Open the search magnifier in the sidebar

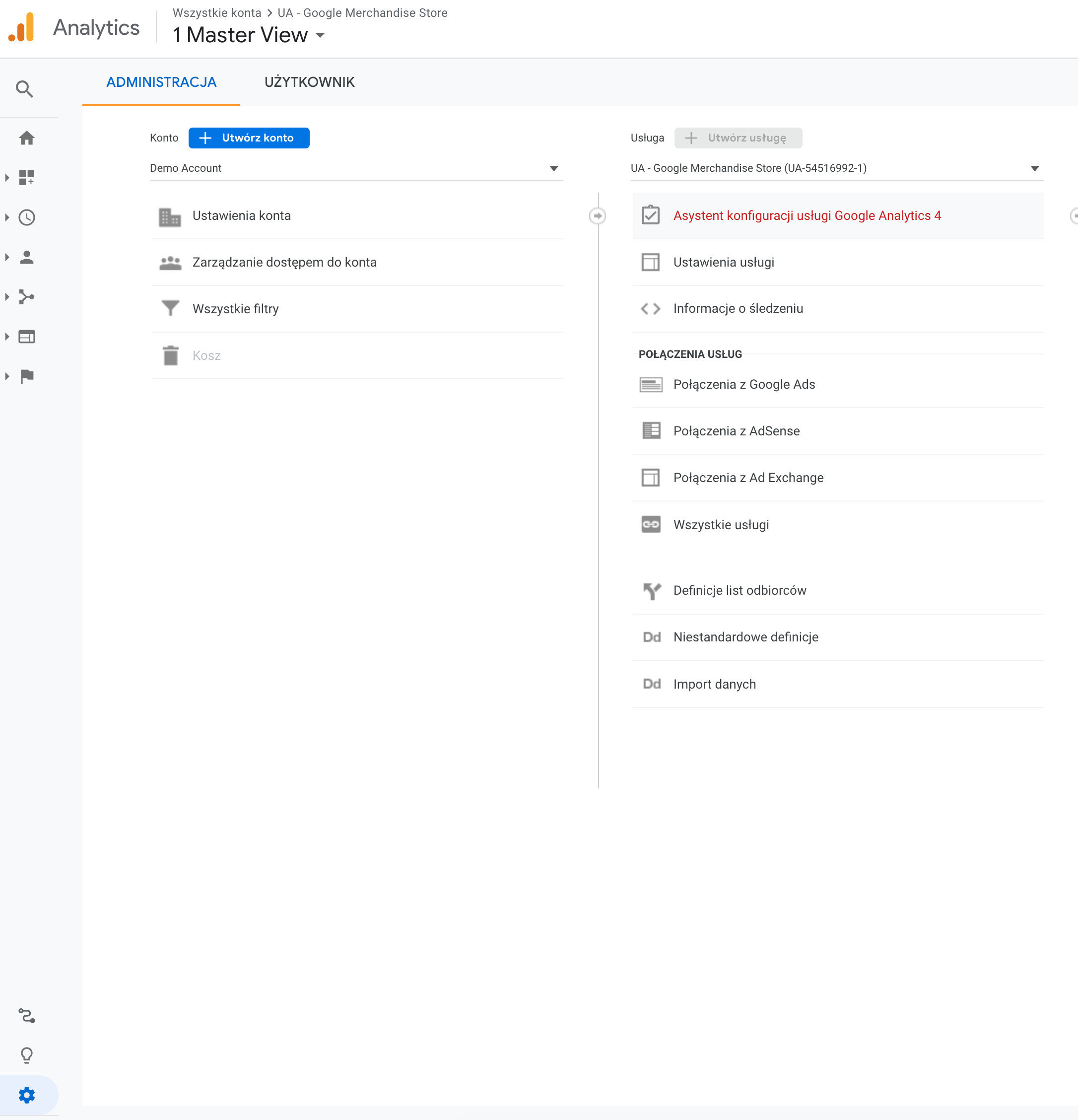[x=24, y=89]
